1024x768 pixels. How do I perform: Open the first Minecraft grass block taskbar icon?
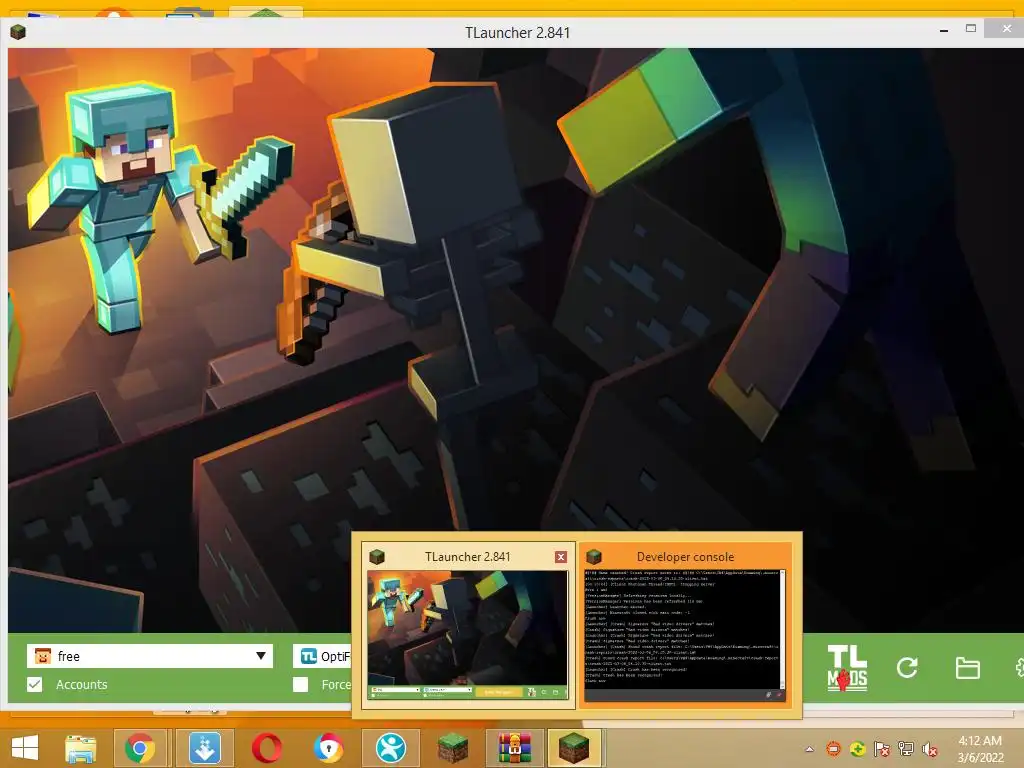(x=453, y=748)
